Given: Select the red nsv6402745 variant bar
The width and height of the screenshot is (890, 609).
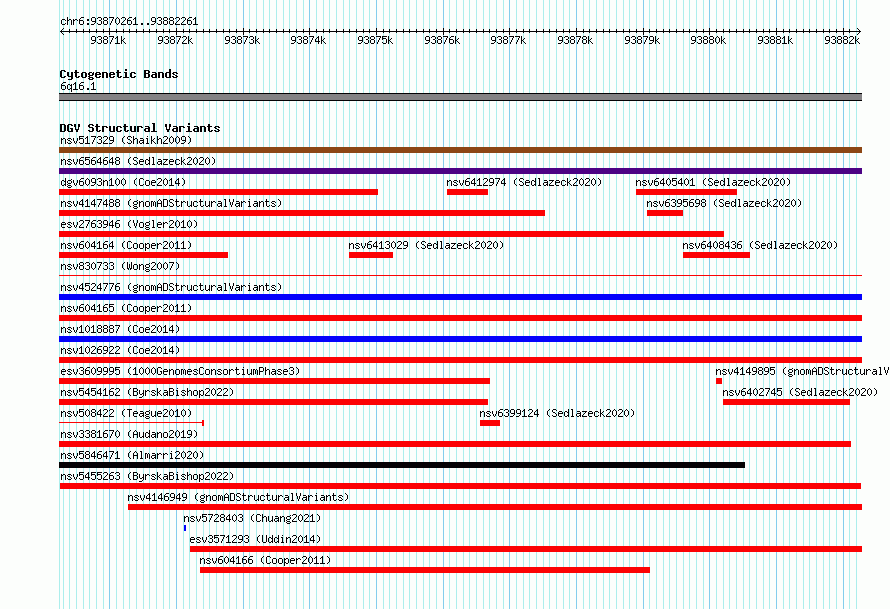Looking at the screenshot, I should click(786, 402).
